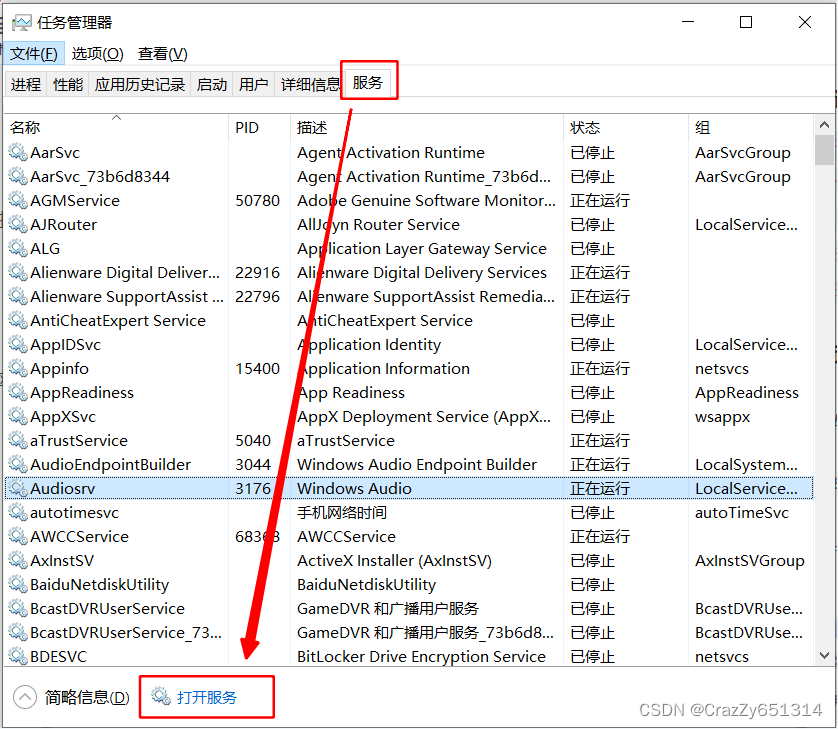The height and width of the screenshot is (729, 838).
Task: Click the gear icon beside BaiduNetdiskUtility
Action: coord(18,585)
